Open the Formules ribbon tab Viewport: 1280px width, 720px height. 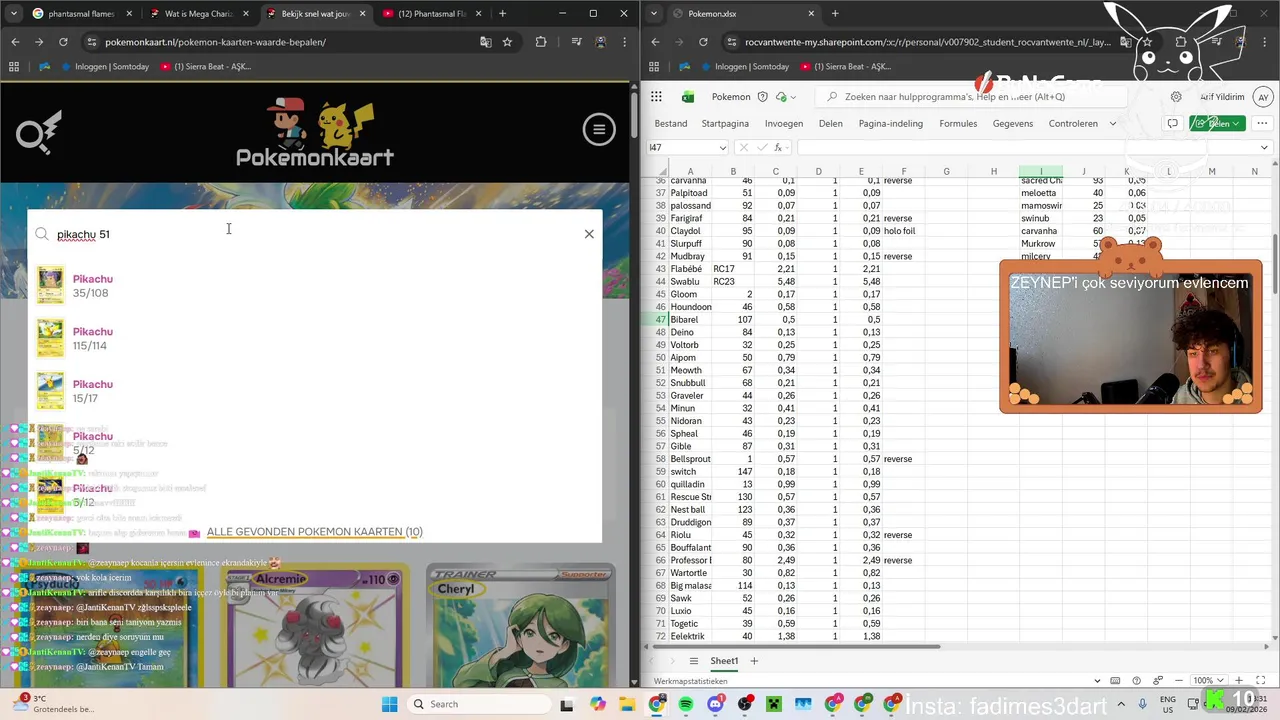958,124
